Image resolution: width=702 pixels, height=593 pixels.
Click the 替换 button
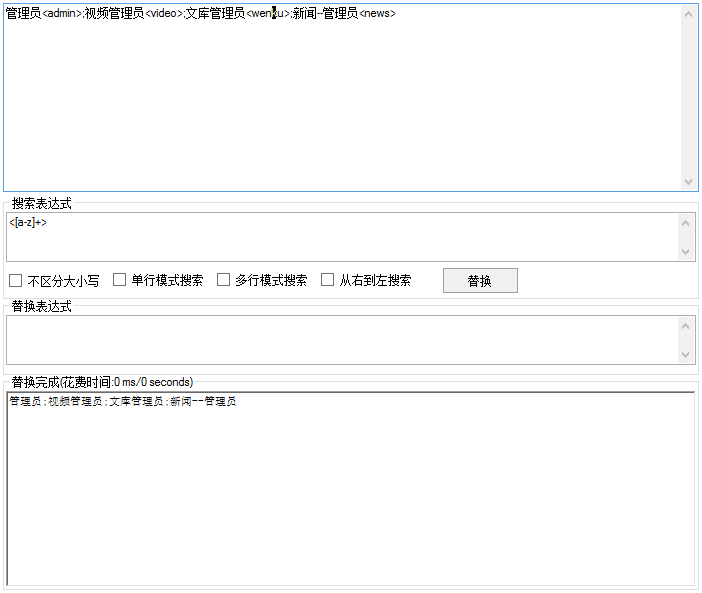480,281
